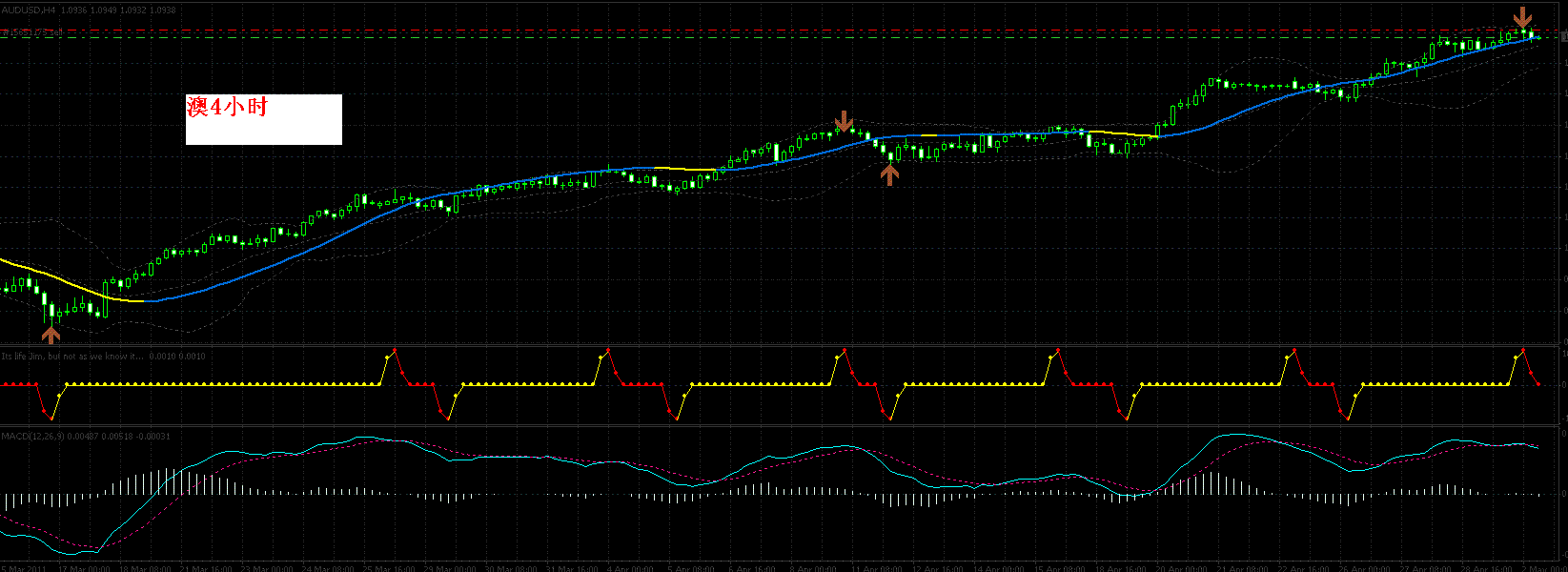Select the red 澳4小时 text label
This screenshot has width=1568, height=572.
[228, 107]
